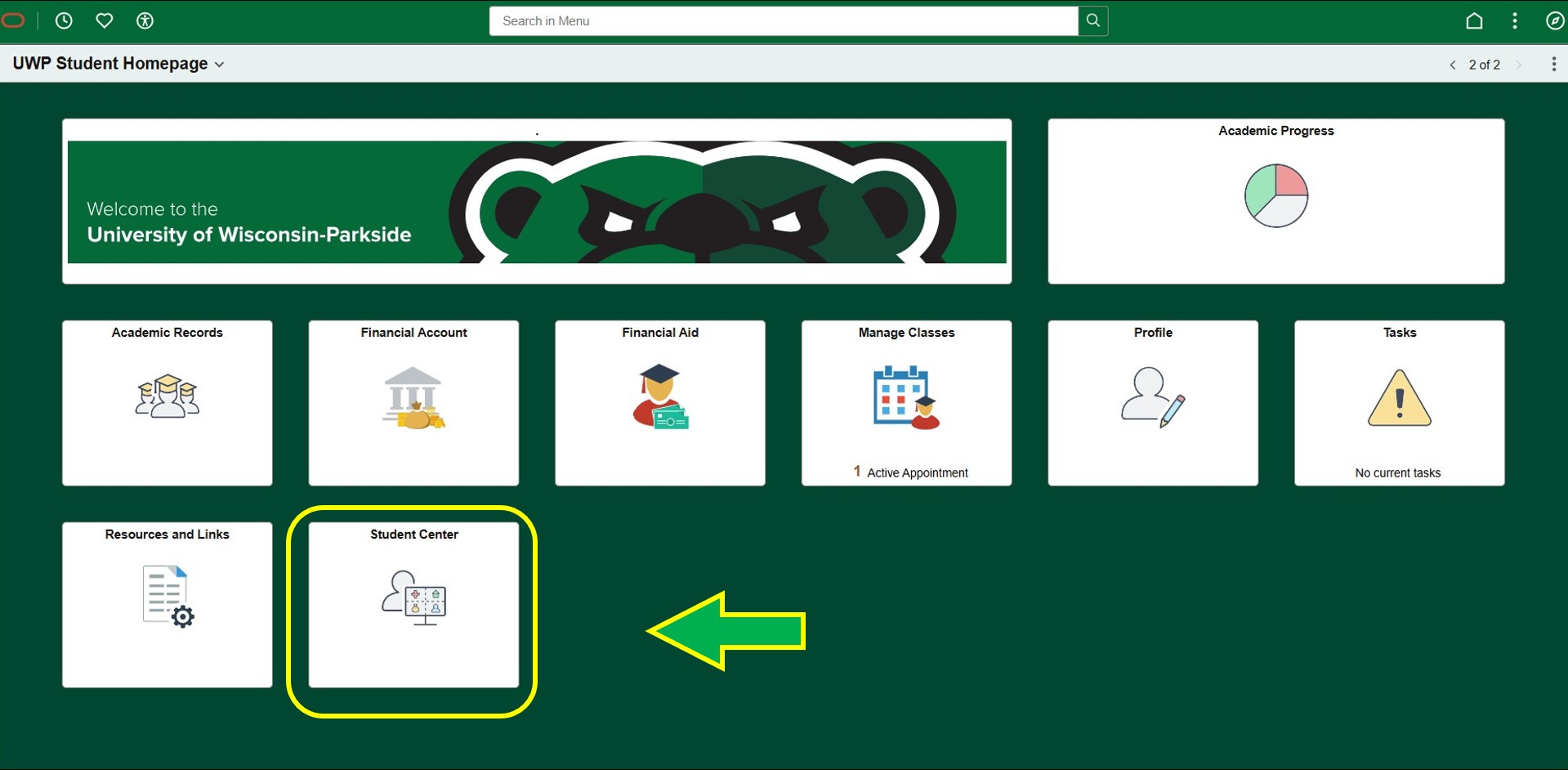Open the Student Center tile title

tap(414, 535)
